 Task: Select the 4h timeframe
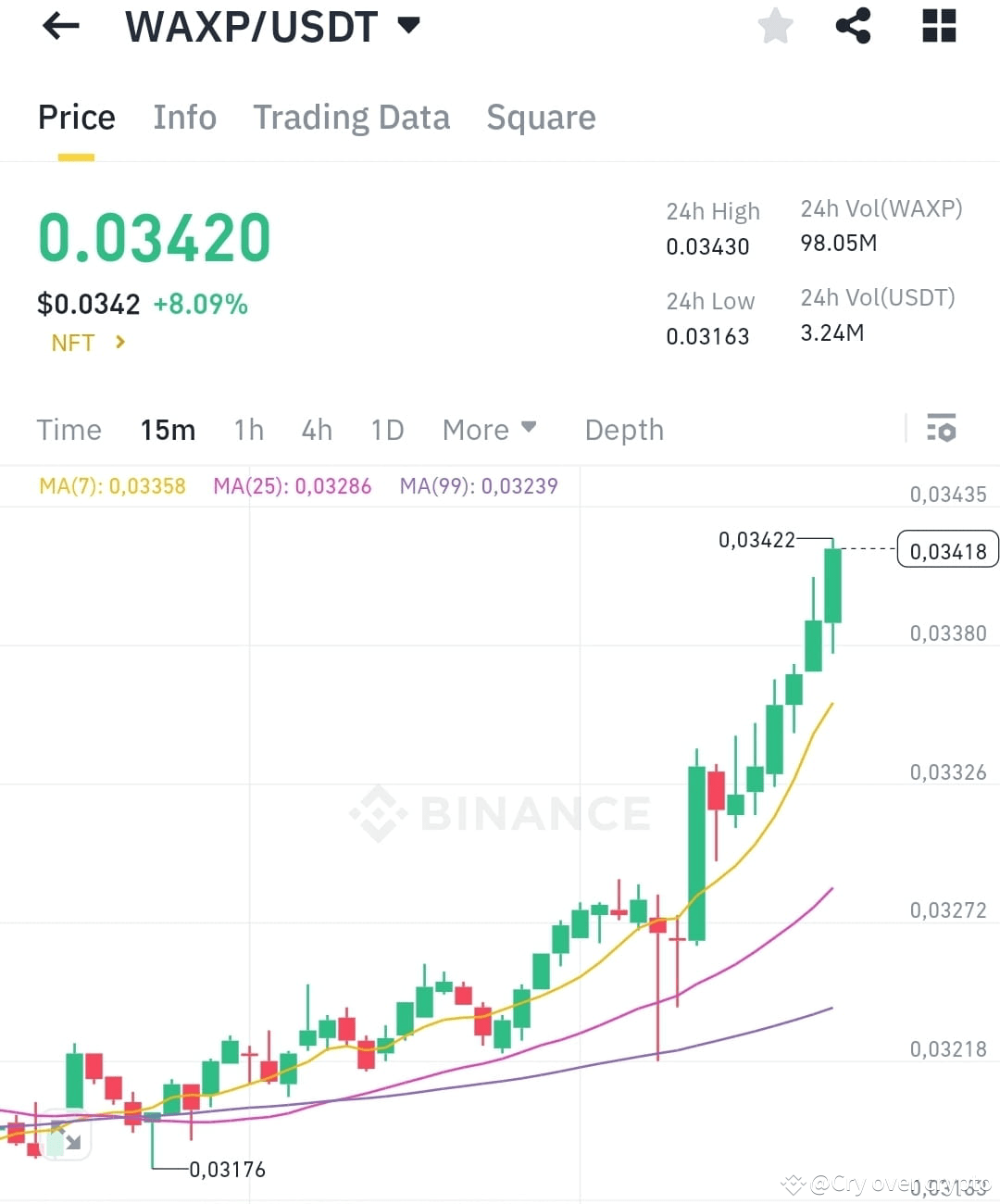click(317, 430)
